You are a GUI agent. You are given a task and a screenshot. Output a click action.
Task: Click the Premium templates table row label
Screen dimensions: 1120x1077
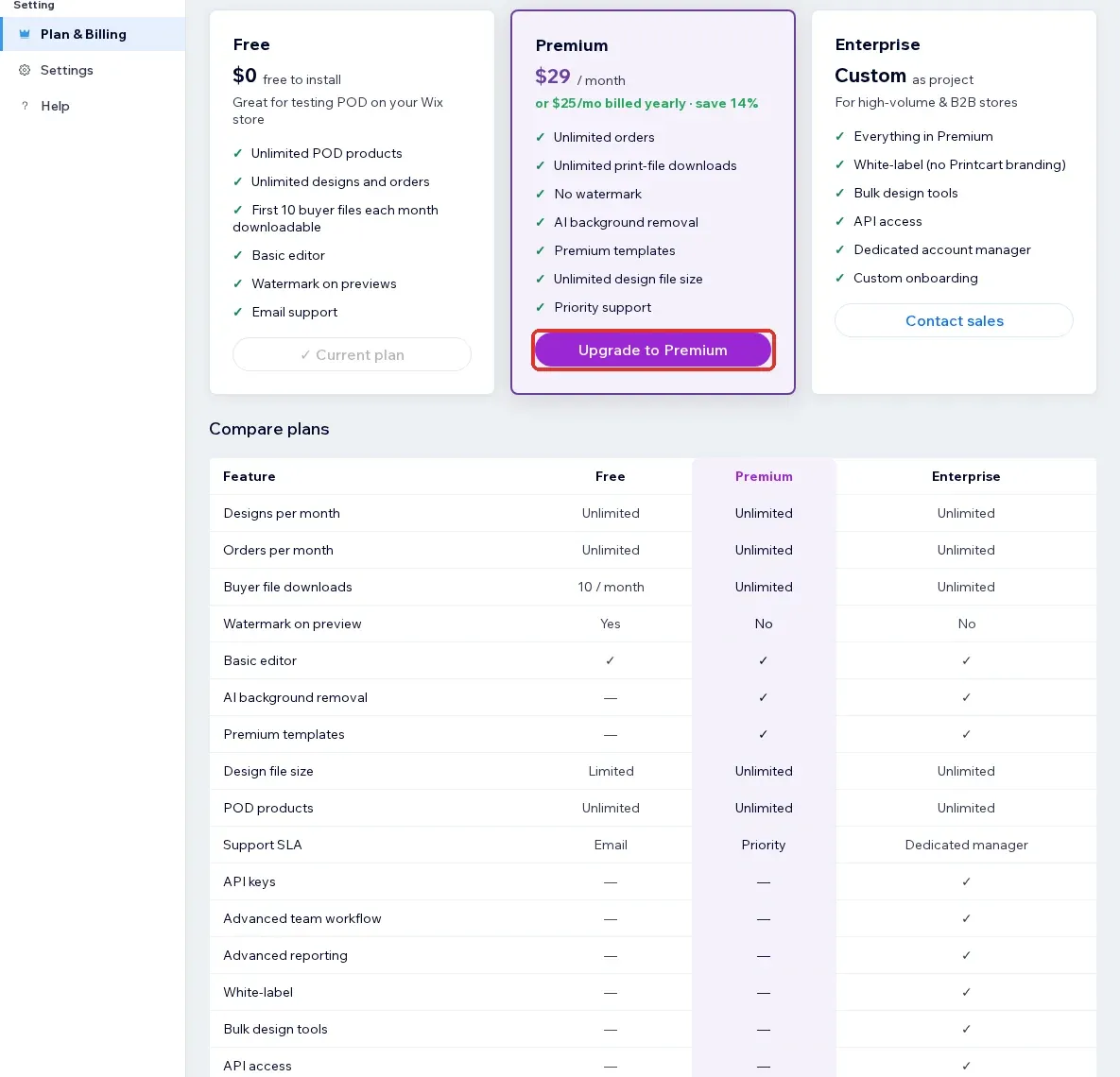284,734
